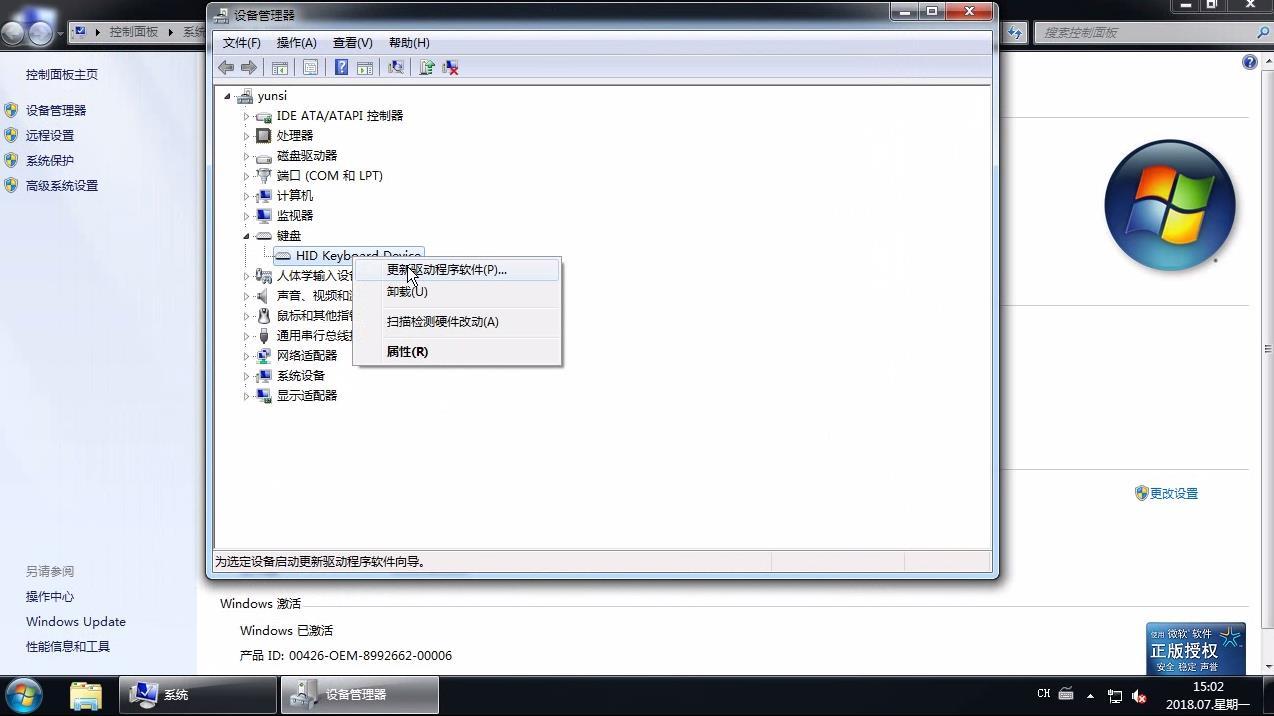Click the shield icon beside 远程设置
Screen dimensions: 1274x716
[x=11, y=135]
